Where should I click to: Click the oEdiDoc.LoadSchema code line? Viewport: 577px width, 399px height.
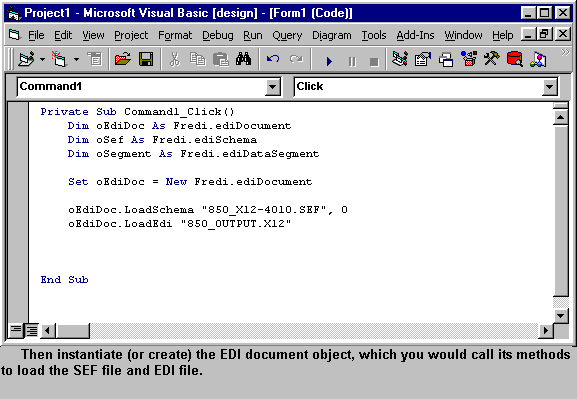point(208,209)
